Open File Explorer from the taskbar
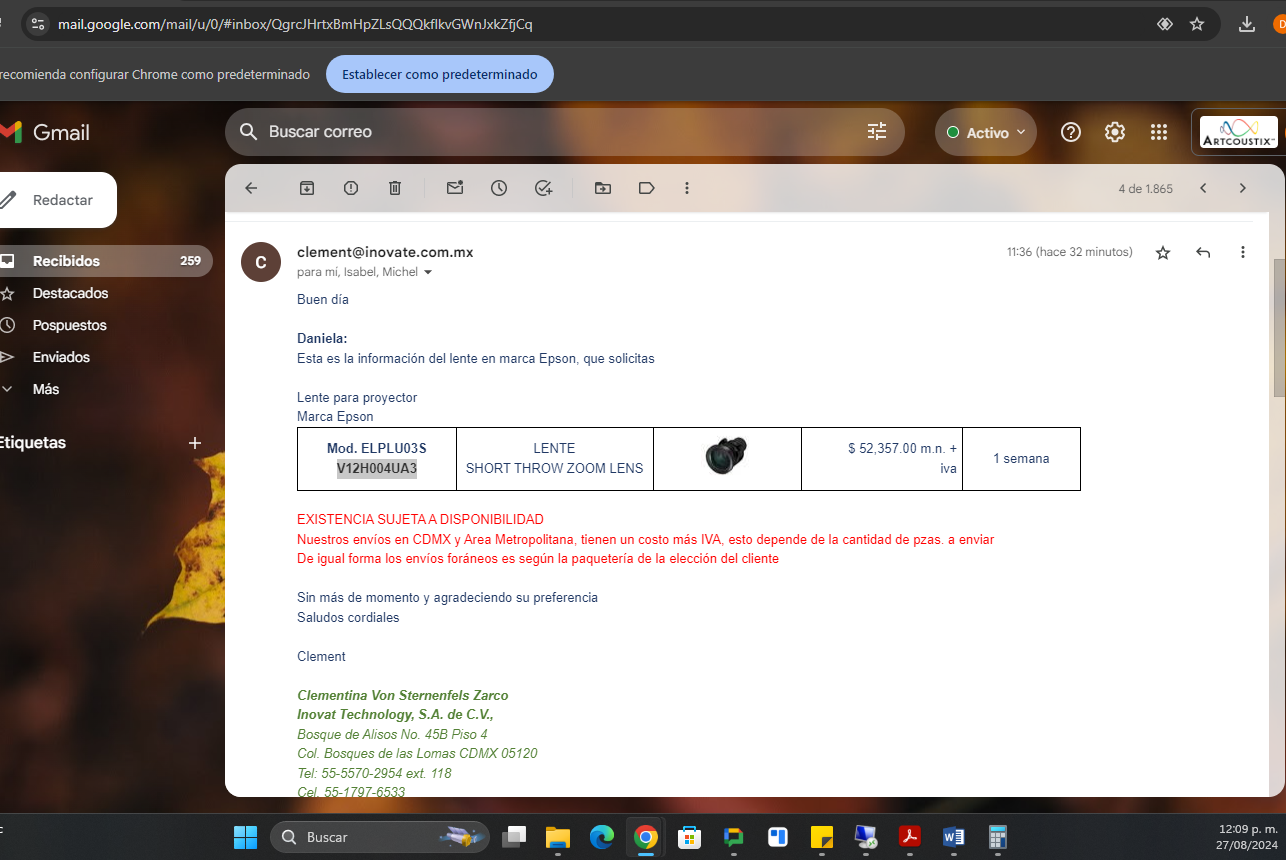1286x860 pixels. tap(557, 837)
